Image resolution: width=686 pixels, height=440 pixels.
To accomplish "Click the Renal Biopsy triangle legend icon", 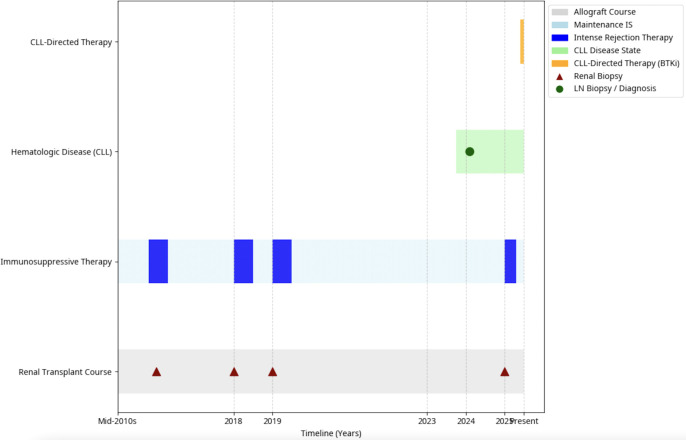I will pyautogui.click(x=560, y=77).
